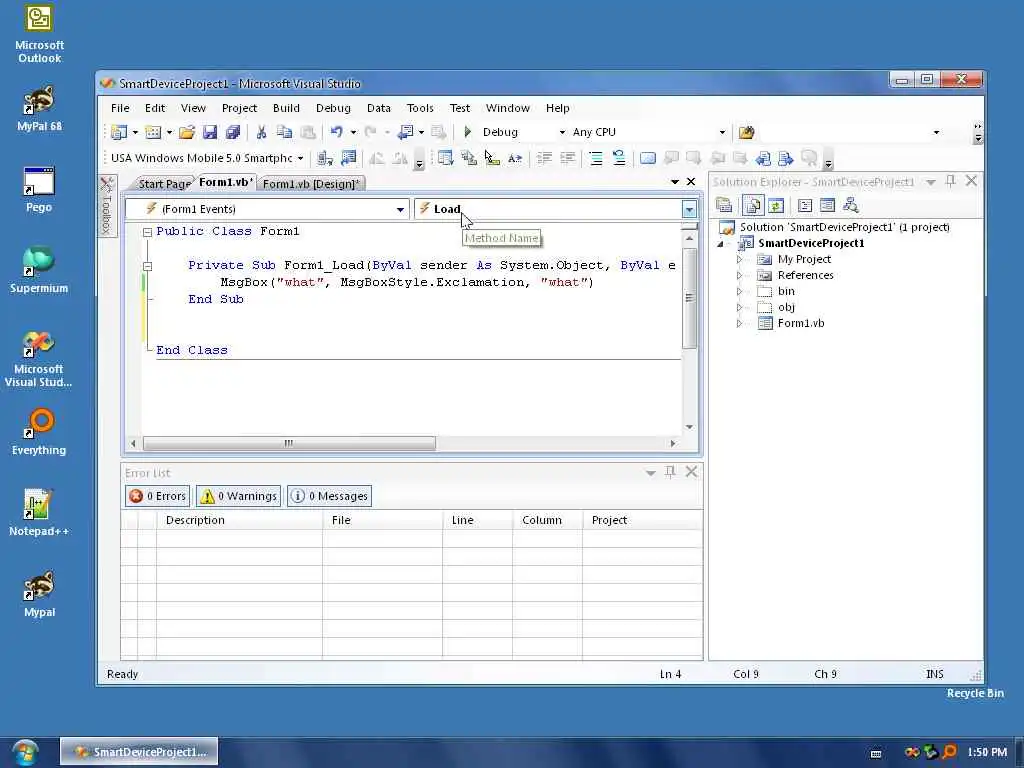Viewport: 1024px width, 768px height.
Task: Click the Undo arrow icon
Action: (336, 133)
